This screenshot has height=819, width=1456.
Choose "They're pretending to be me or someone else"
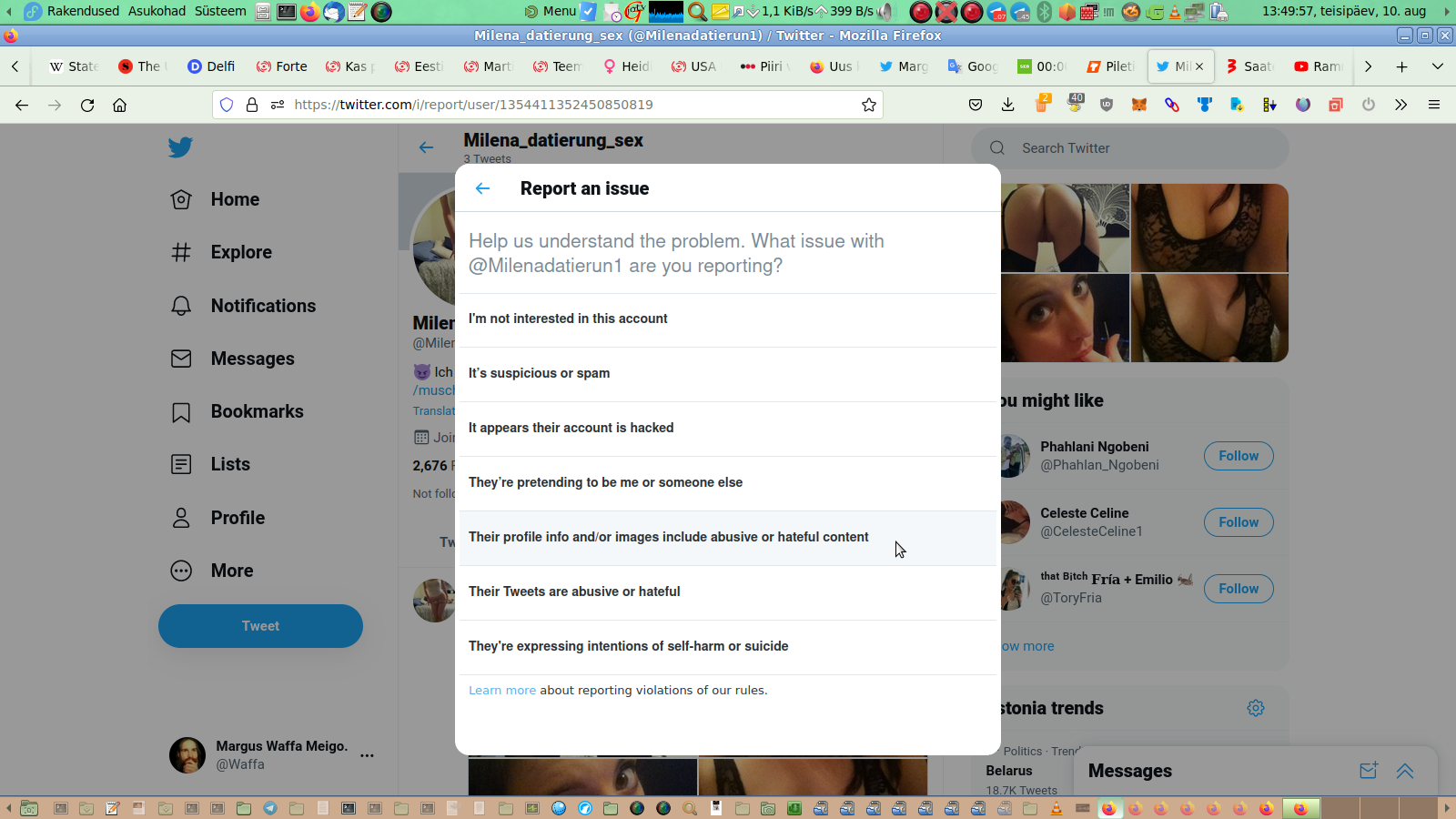pos(728,483)
